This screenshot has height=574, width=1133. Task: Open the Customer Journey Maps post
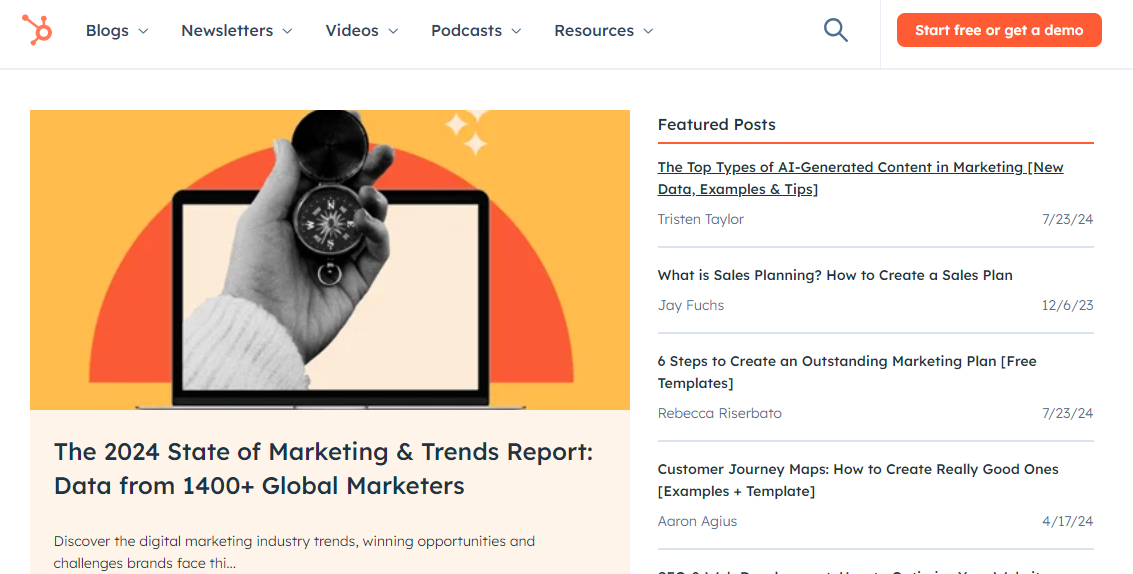pyautogui.click(x=858, y=480)
